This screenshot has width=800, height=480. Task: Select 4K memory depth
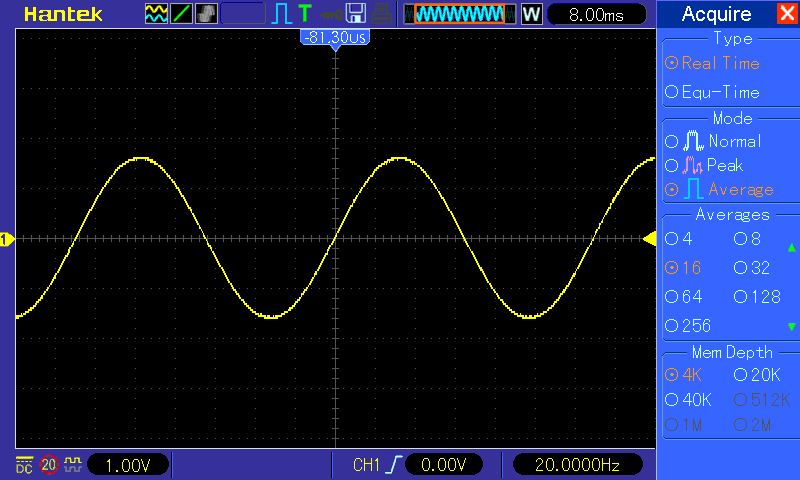684,375
